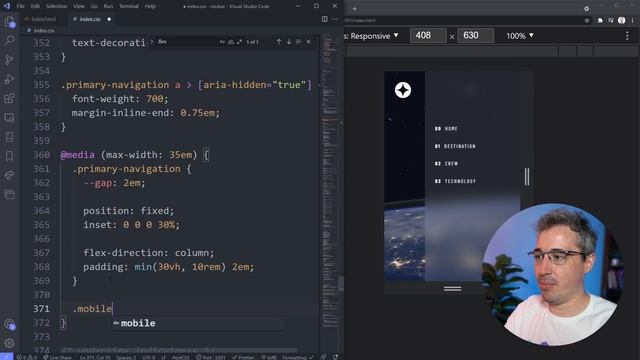
Task: Go to next match in the find widget
Action: click(289, 42)
